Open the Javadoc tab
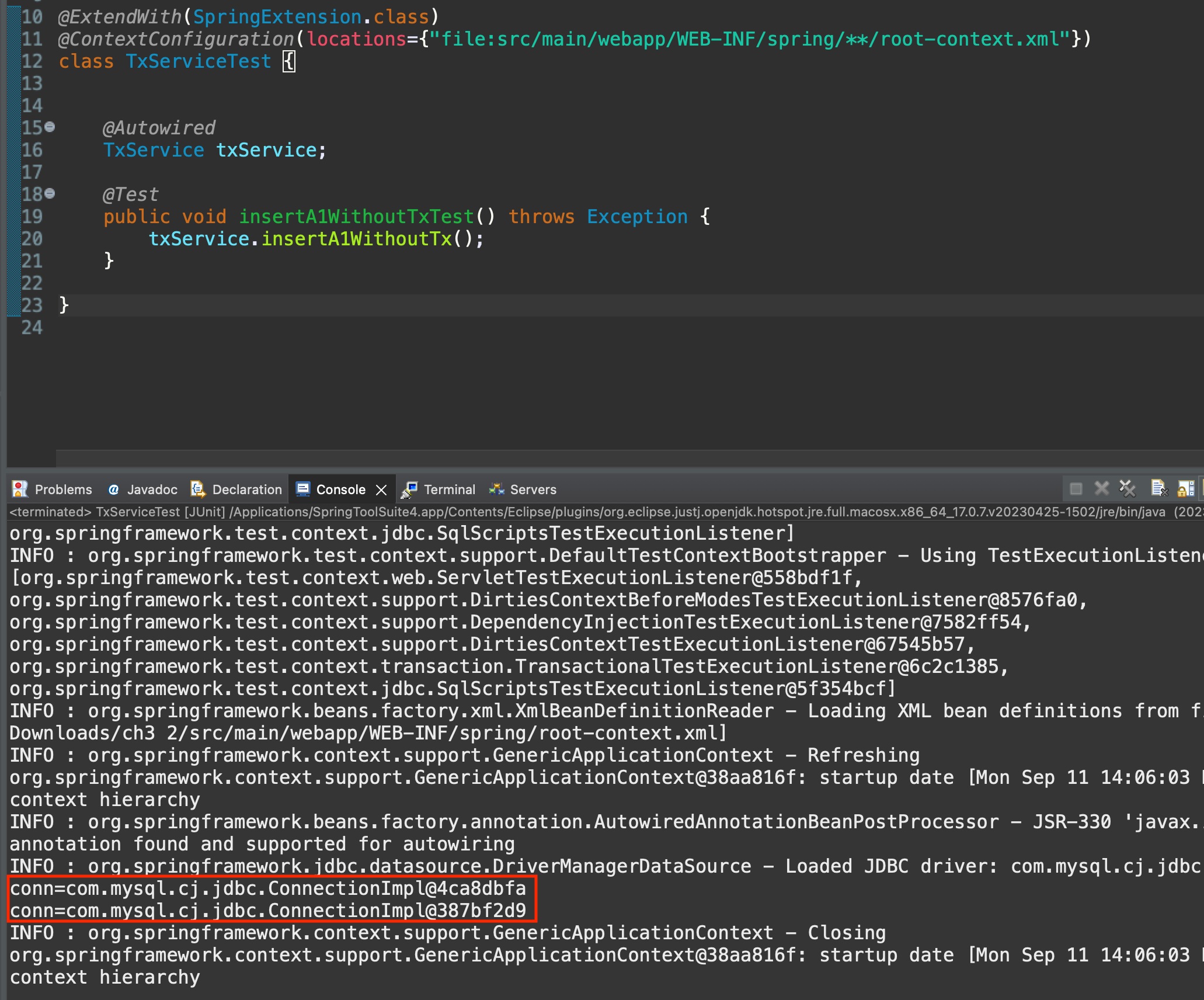This screenshot has height=1000, width=1204. click(x=152, y=489)
